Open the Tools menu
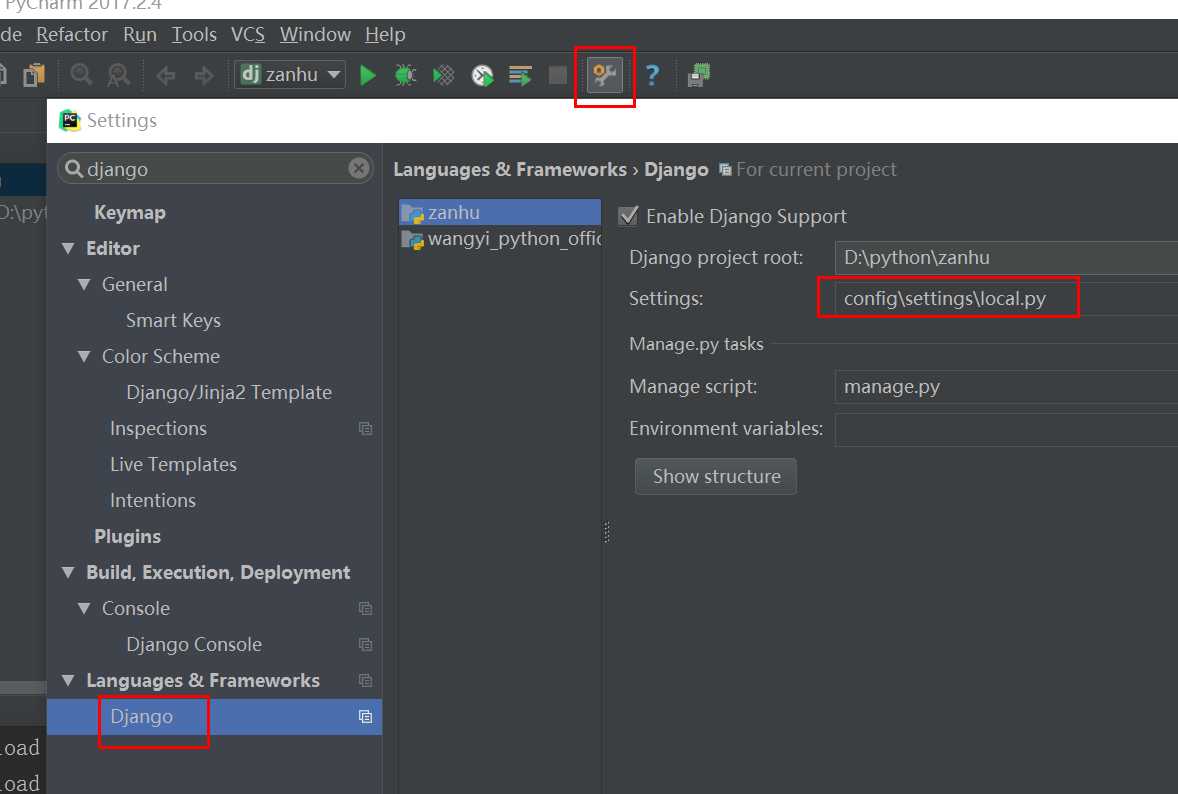Viewport: 1178px width, 794px height. coord(194,35)
